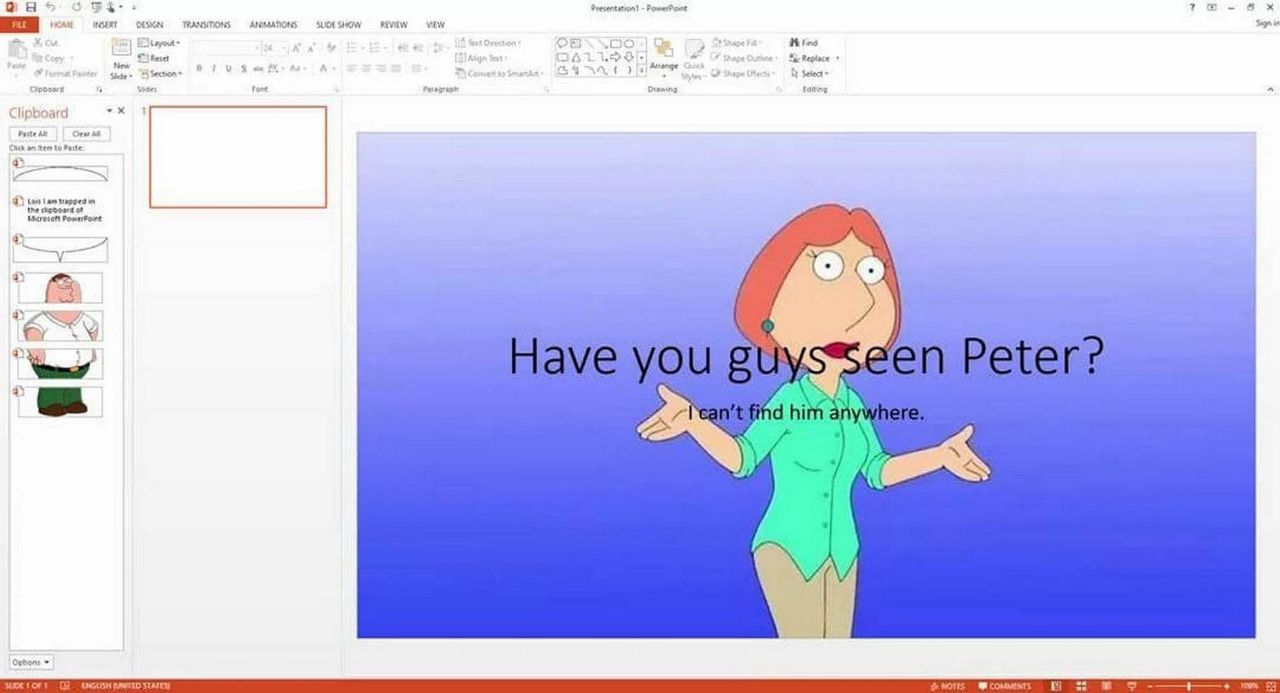Open the Shape Fill dropdown
The width and height of the screenshot is (1280, 693).
click(x=738, y=43)
